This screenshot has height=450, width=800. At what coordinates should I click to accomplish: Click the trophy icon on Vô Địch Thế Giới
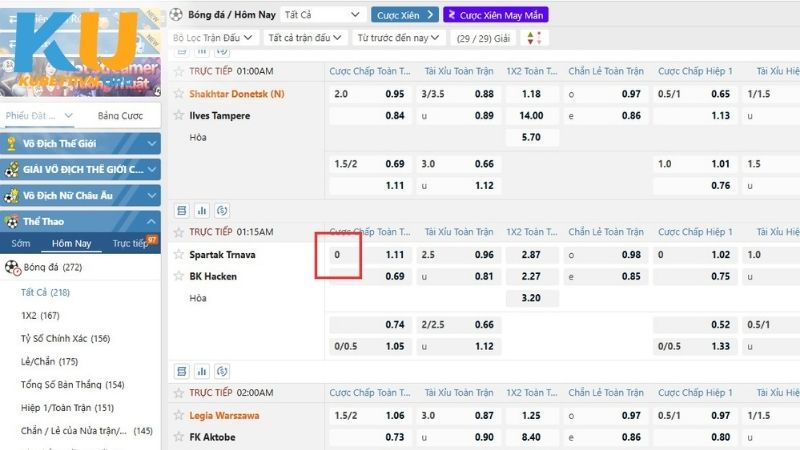tap(11, 143)
